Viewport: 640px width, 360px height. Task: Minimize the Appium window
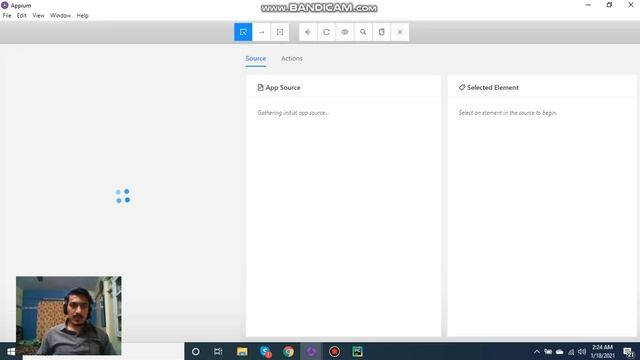coord(588,5)
